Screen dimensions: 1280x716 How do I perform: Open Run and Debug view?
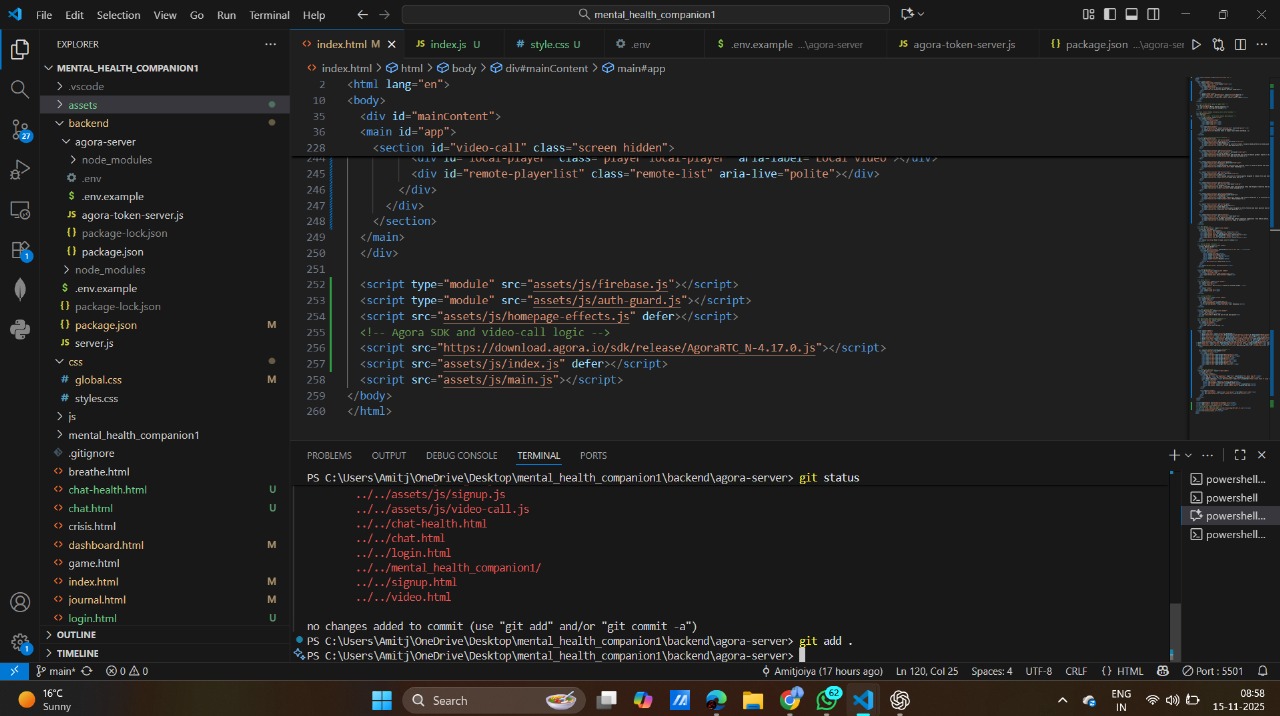pos(20,169)
